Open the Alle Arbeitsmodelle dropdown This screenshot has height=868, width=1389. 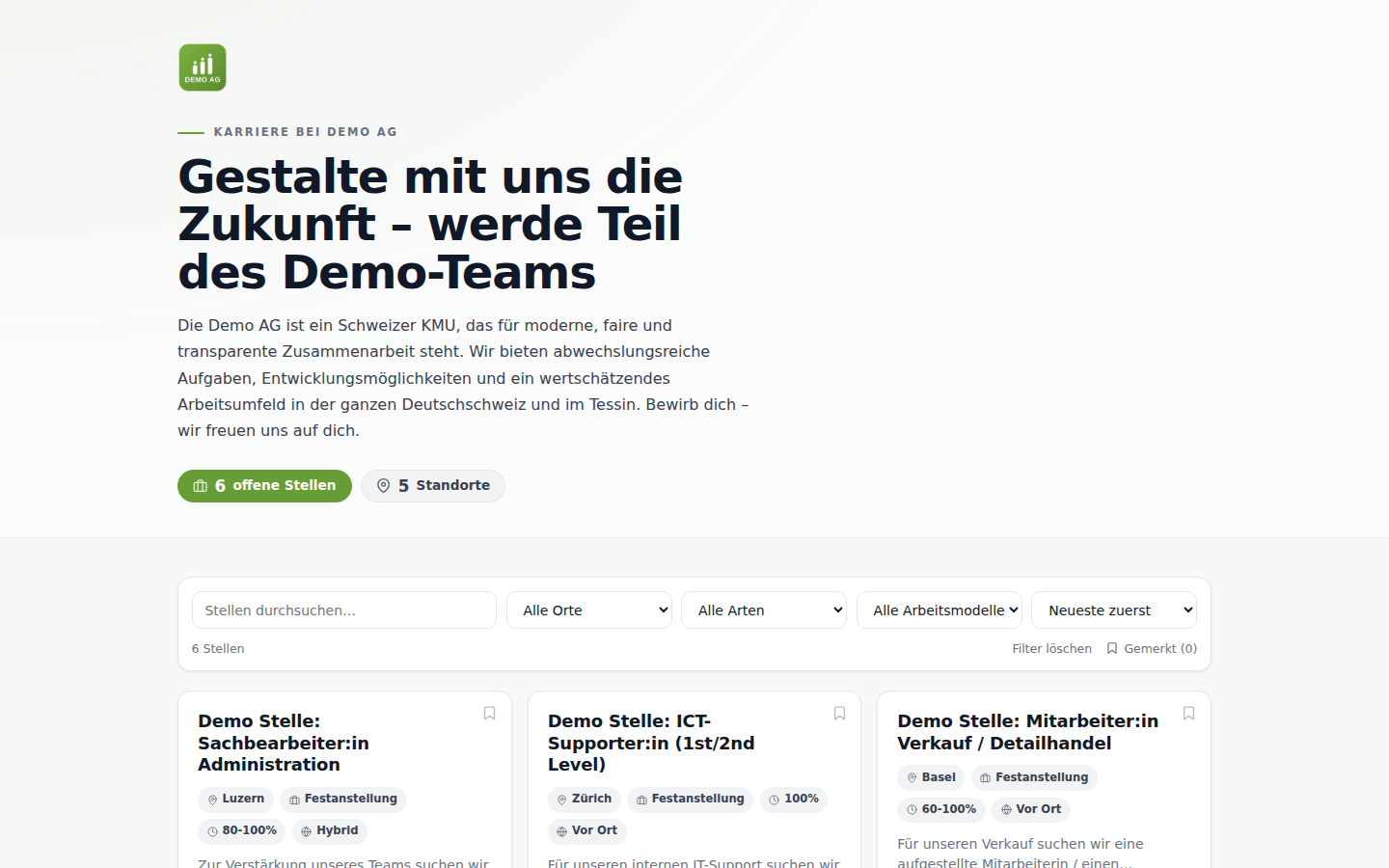click(x=940, y=610)
